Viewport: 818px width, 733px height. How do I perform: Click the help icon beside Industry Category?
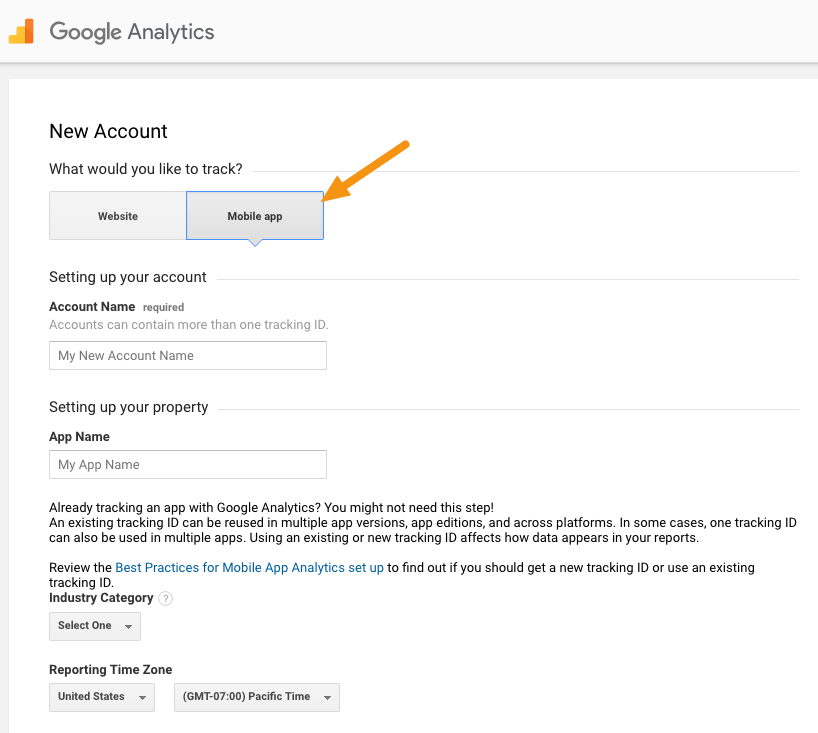tap(165, 598)
